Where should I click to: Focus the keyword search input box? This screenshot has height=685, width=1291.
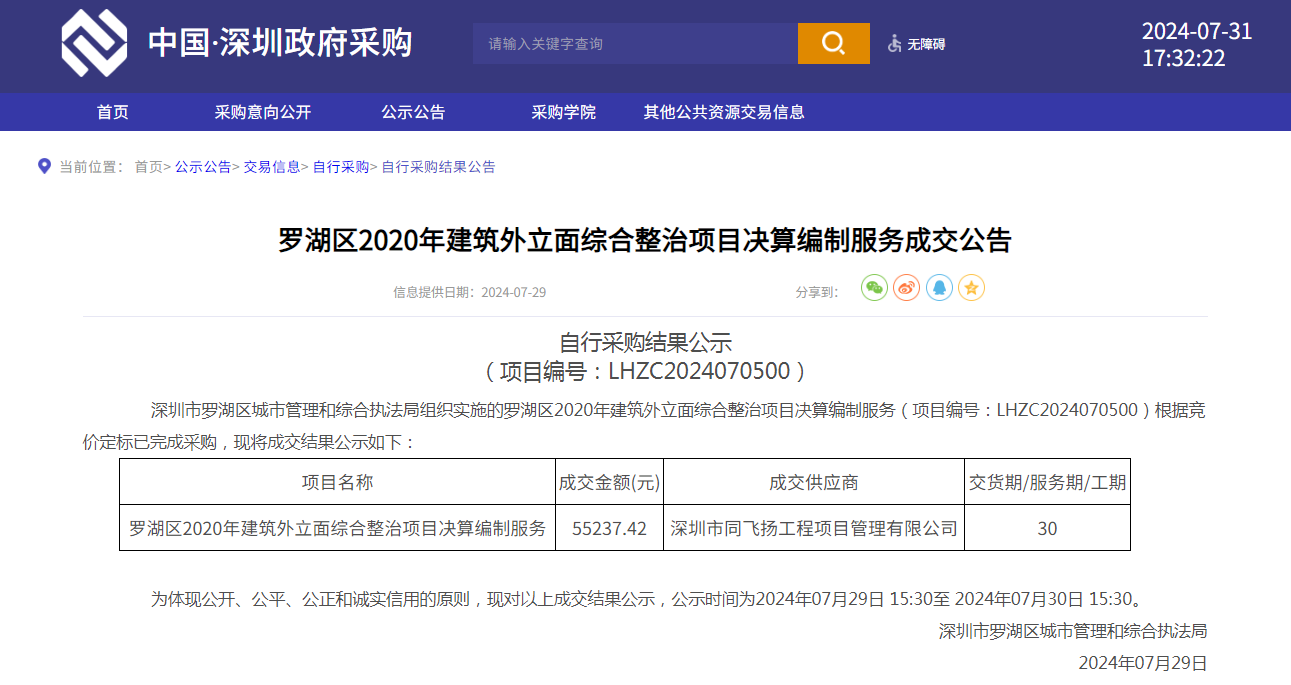[635, 44]
